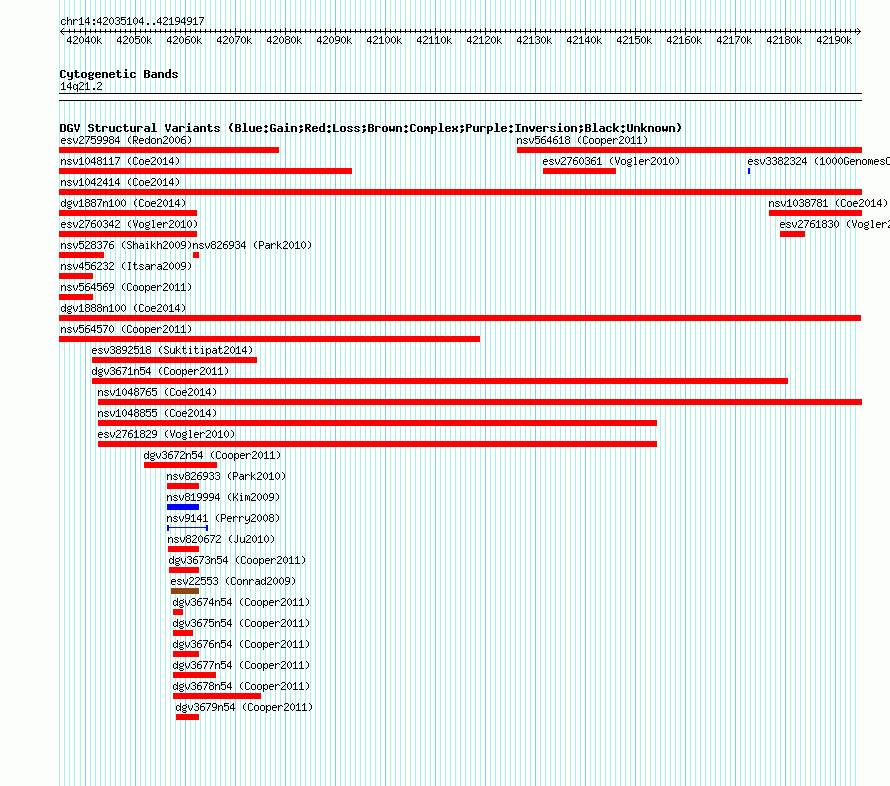Click esv22553 (Conrad2009) label

click(233, 581)
